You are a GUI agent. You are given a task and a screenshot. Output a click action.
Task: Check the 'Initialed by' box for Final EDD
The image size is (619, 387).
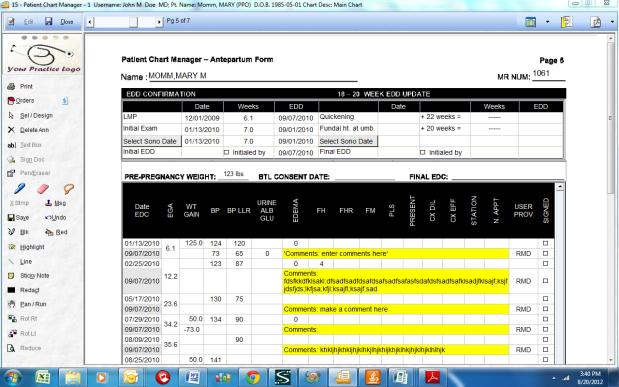click(x=422, y=152)
